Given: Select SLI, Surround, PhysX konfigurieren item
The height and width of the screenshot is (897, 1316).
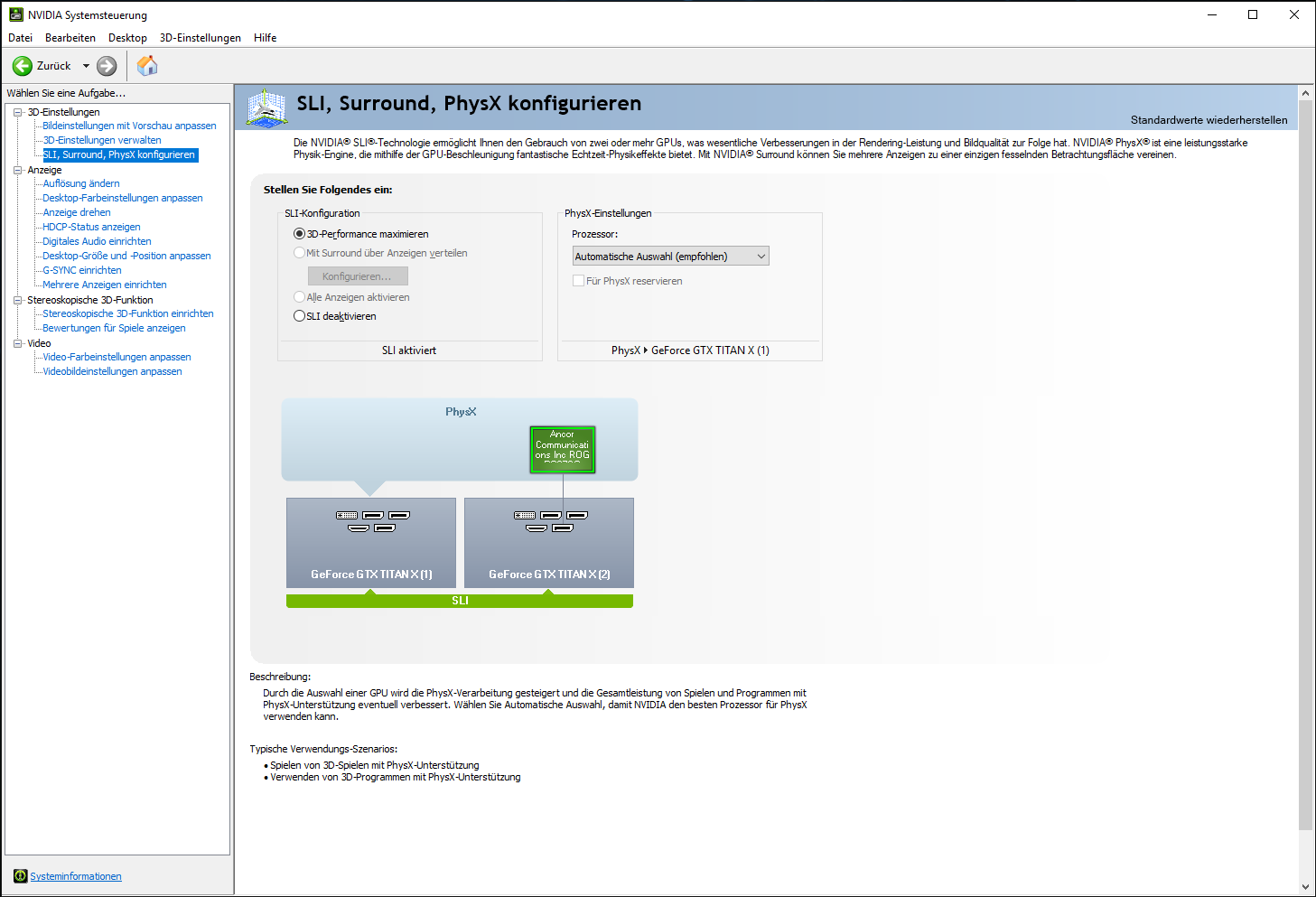Looking at the screenshot, I should coord(119,154).
